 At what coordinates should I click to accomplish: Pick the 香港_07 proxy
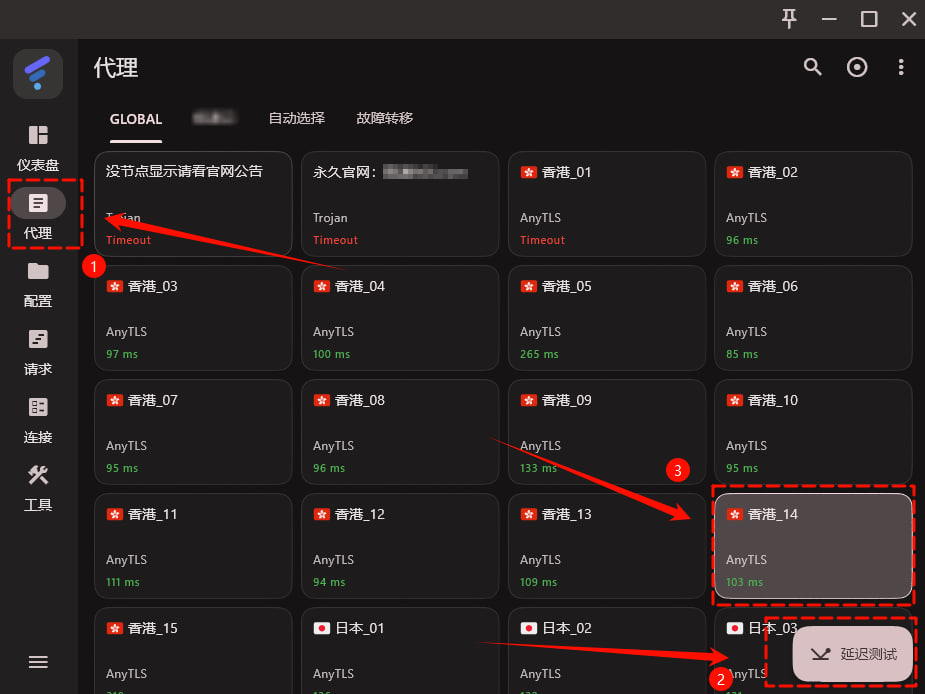pyautogui.click(x=193, y=432)
